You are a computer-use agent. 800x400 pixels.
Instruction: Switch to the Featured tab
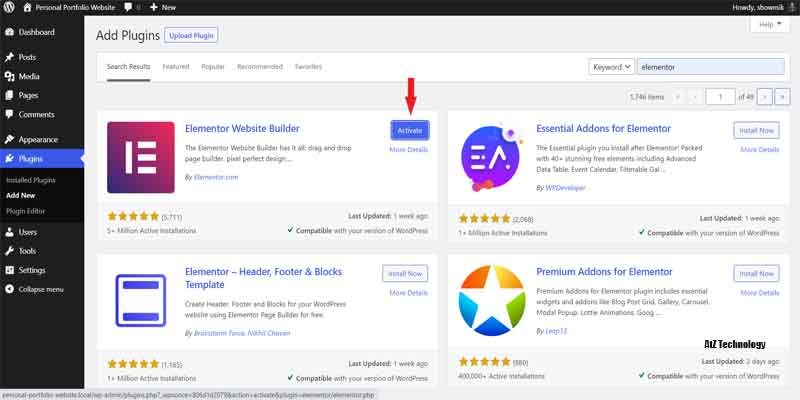(x=176, y=67)
